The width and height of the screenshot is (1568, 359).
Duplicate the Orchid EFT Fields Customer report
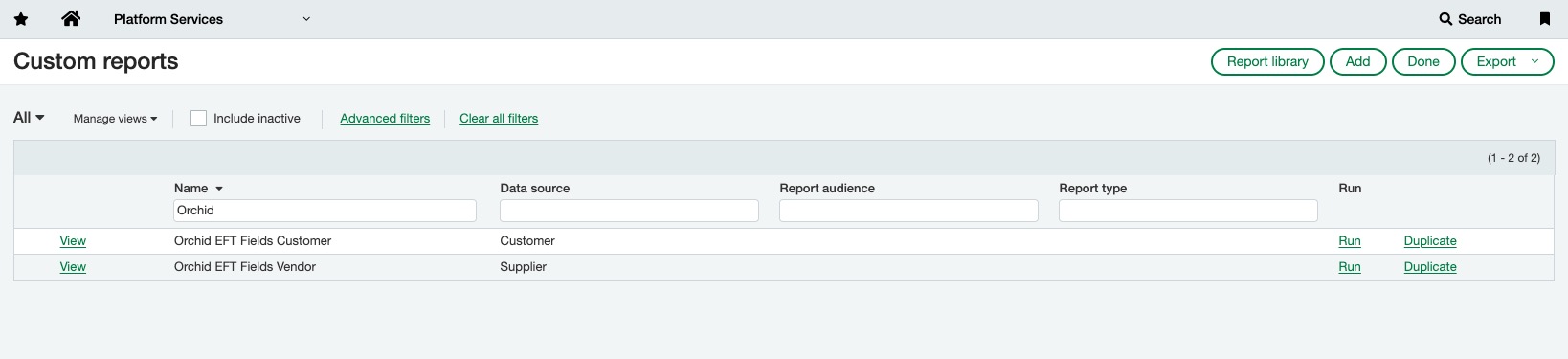(1429, 241)
